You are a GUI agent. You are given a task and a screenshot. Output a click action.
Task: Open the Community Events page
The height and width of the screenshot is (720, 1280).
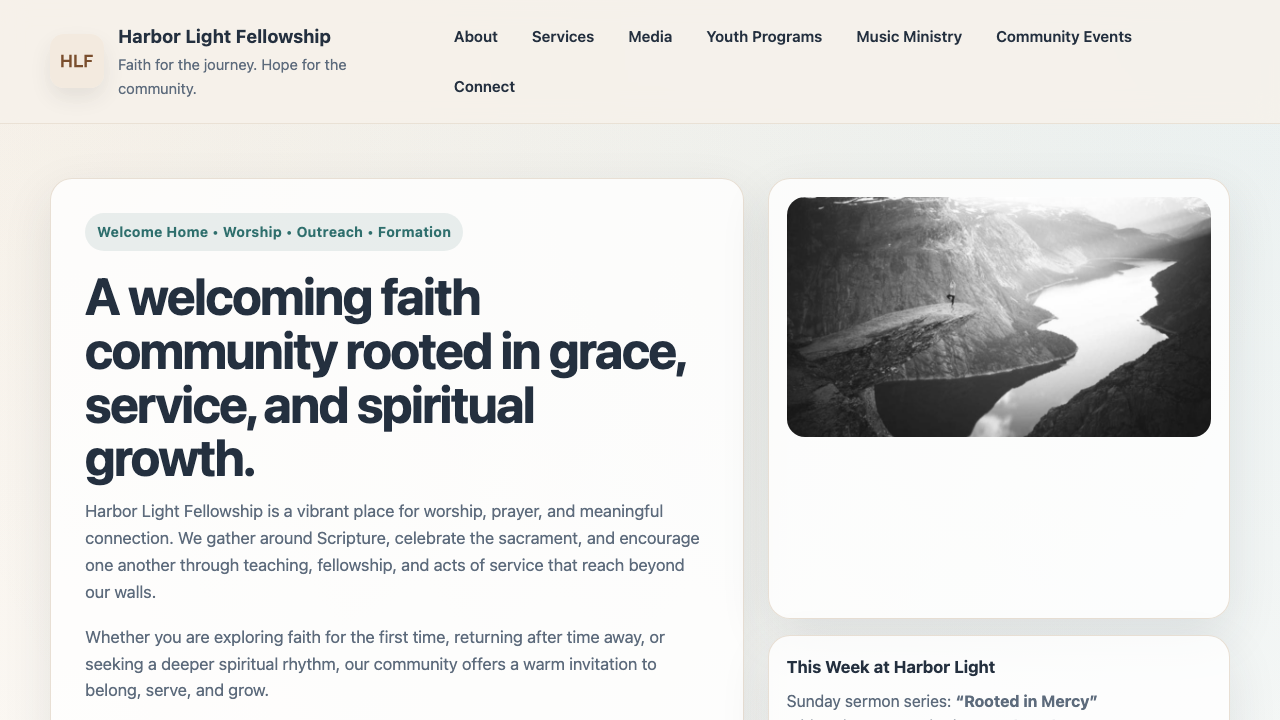coord(1063,37)
